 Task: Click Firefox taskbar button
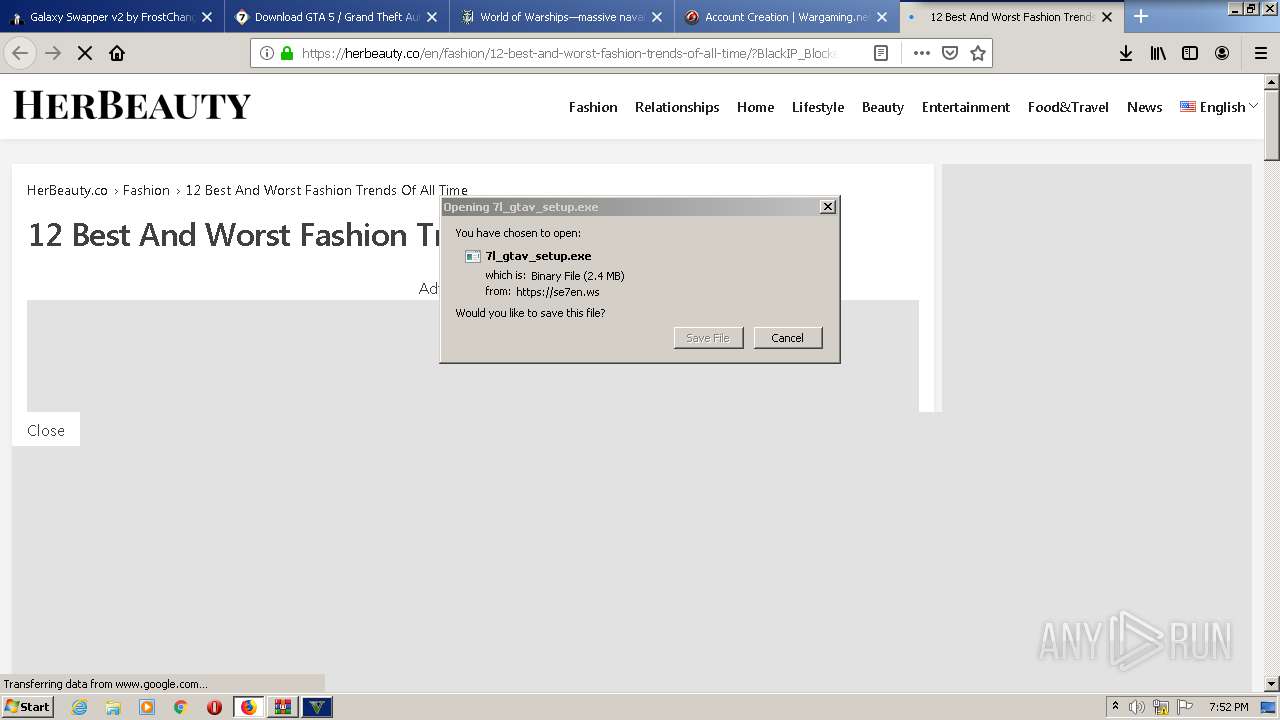pyautogui.click(x=248, y=707)
